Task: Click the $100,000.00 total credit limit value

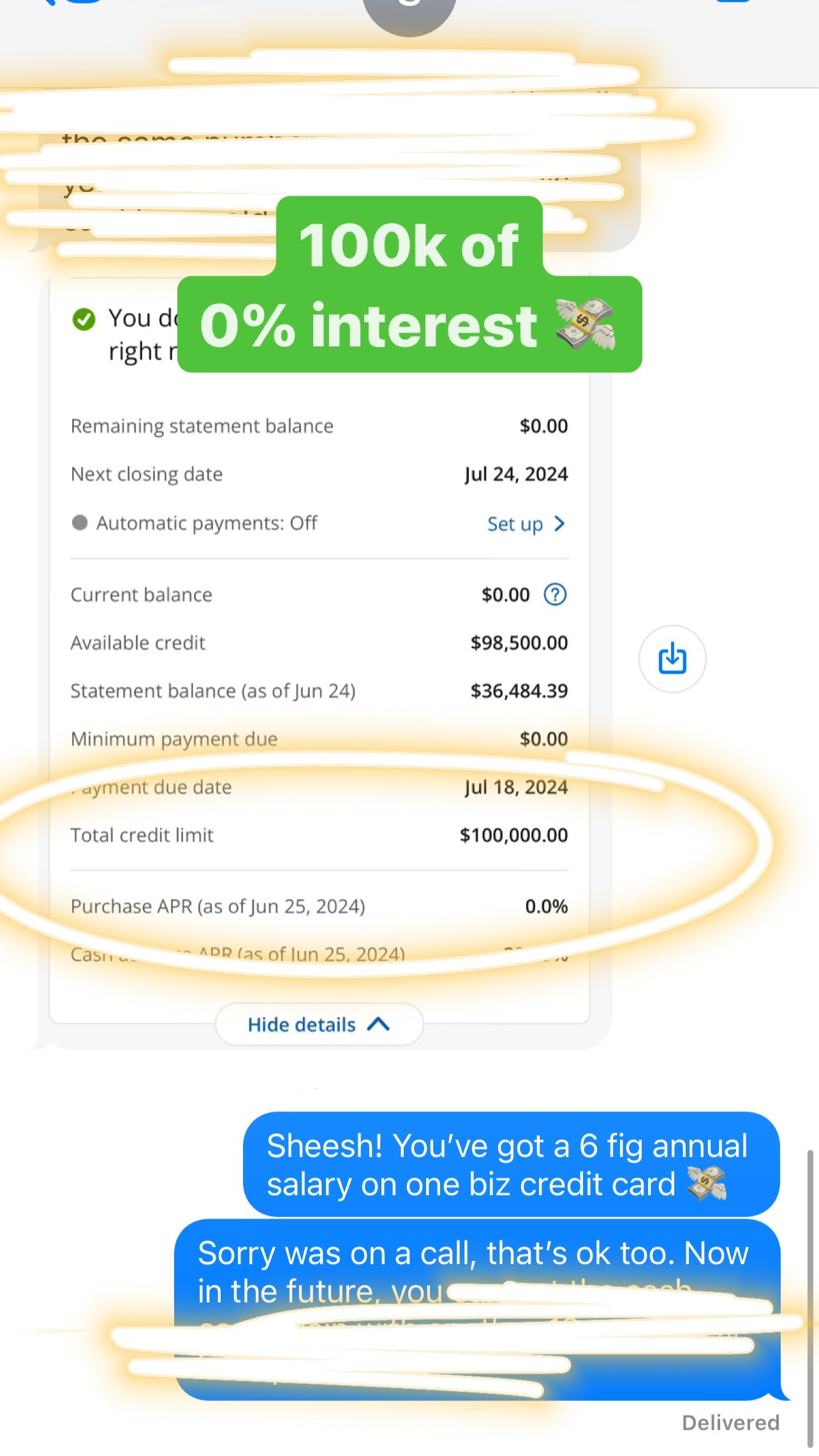Action: point(513,835)
